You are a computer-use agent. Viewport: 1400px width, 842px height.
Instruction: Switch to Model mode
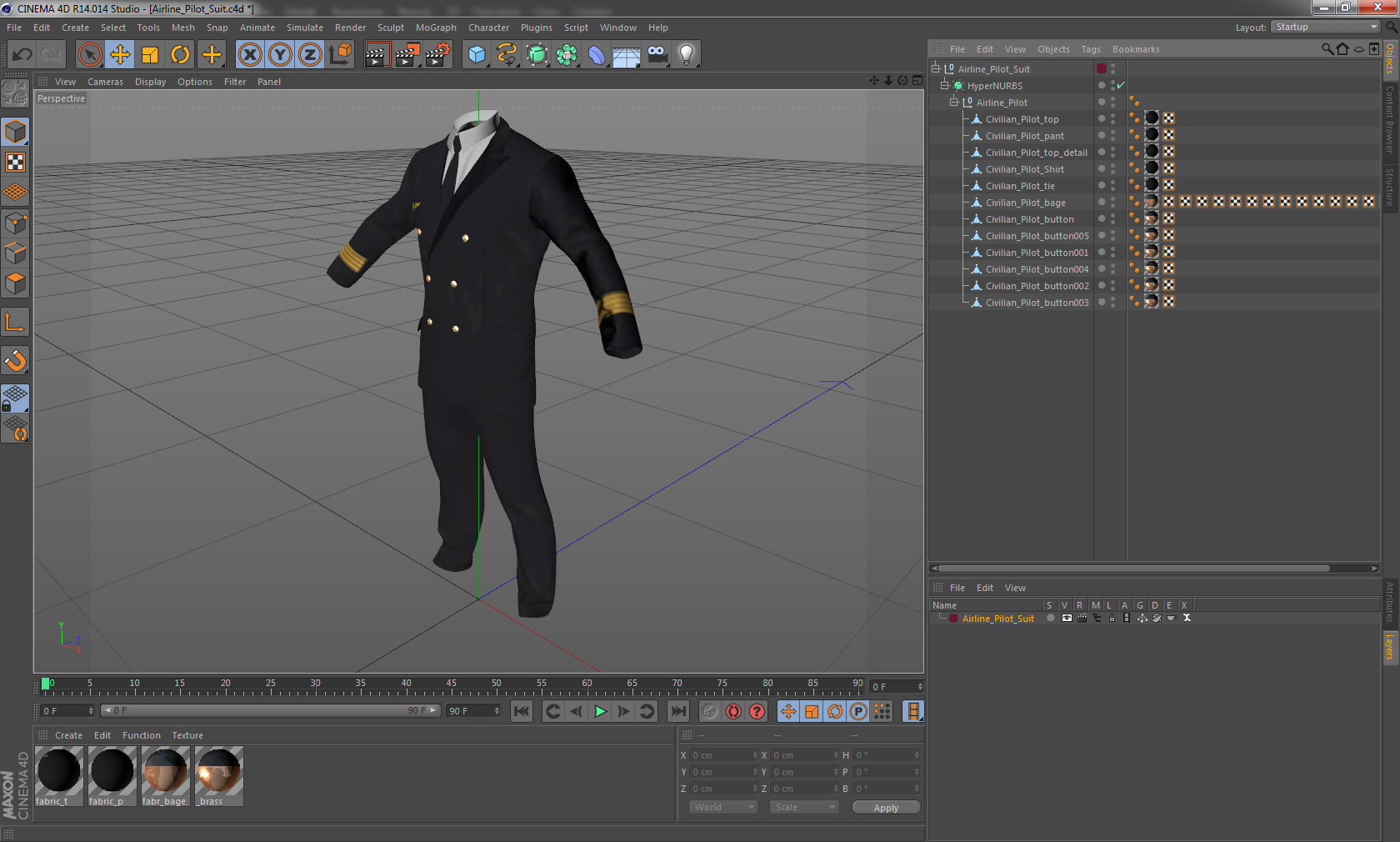pyautogui.click(x=16, y=132)
